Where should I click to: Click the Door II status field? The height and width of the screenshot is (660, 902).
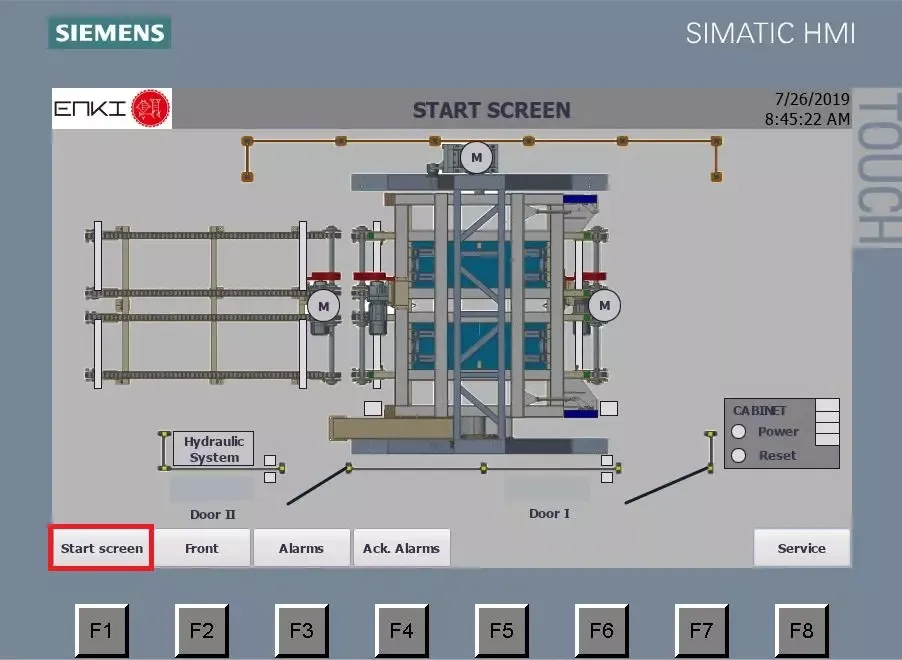(x=212, y=489)
